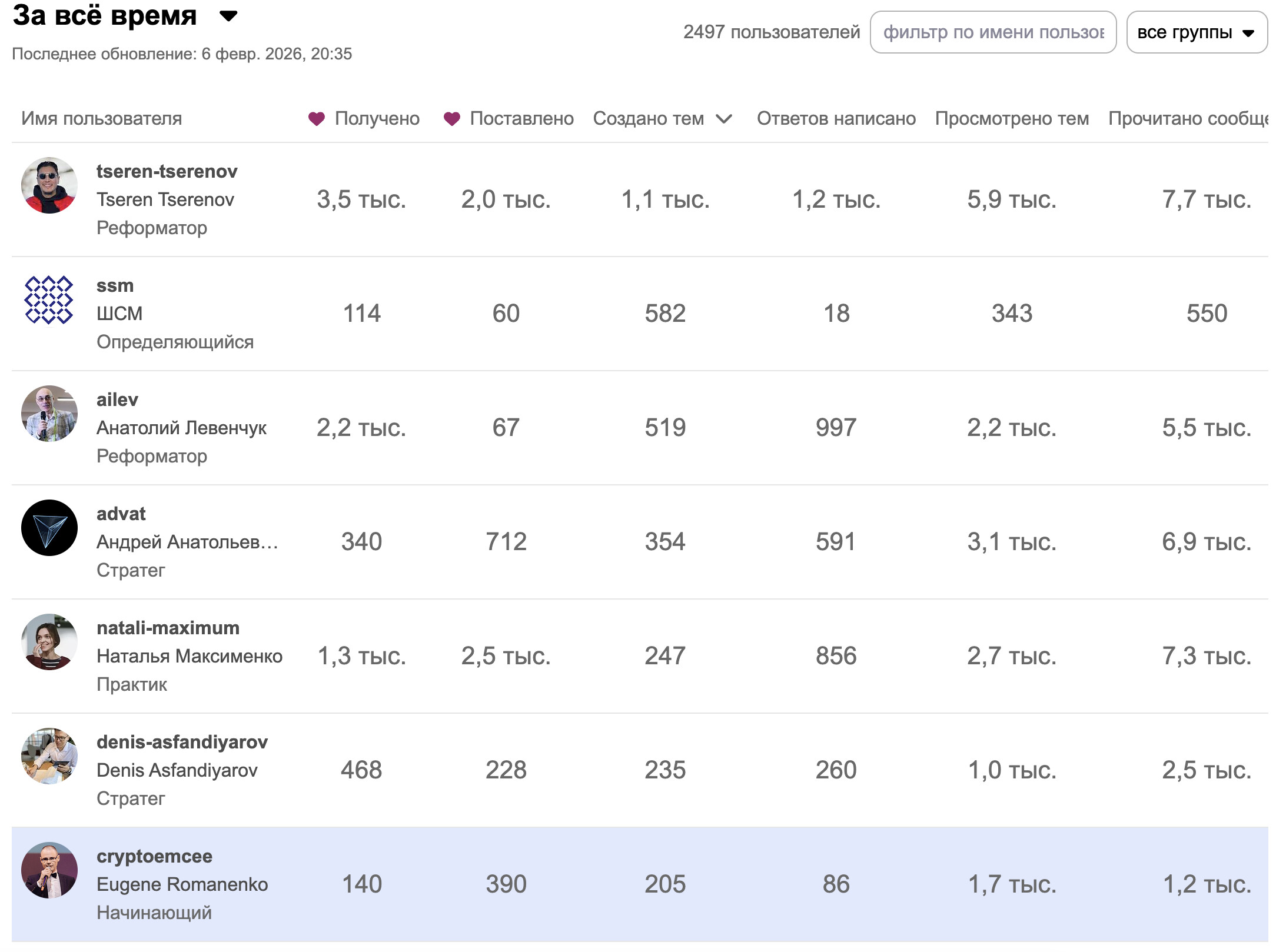Open the denis-asfandiyarov username link
Viewport: 1276px width, 952px height.
(x=182, y=742)
